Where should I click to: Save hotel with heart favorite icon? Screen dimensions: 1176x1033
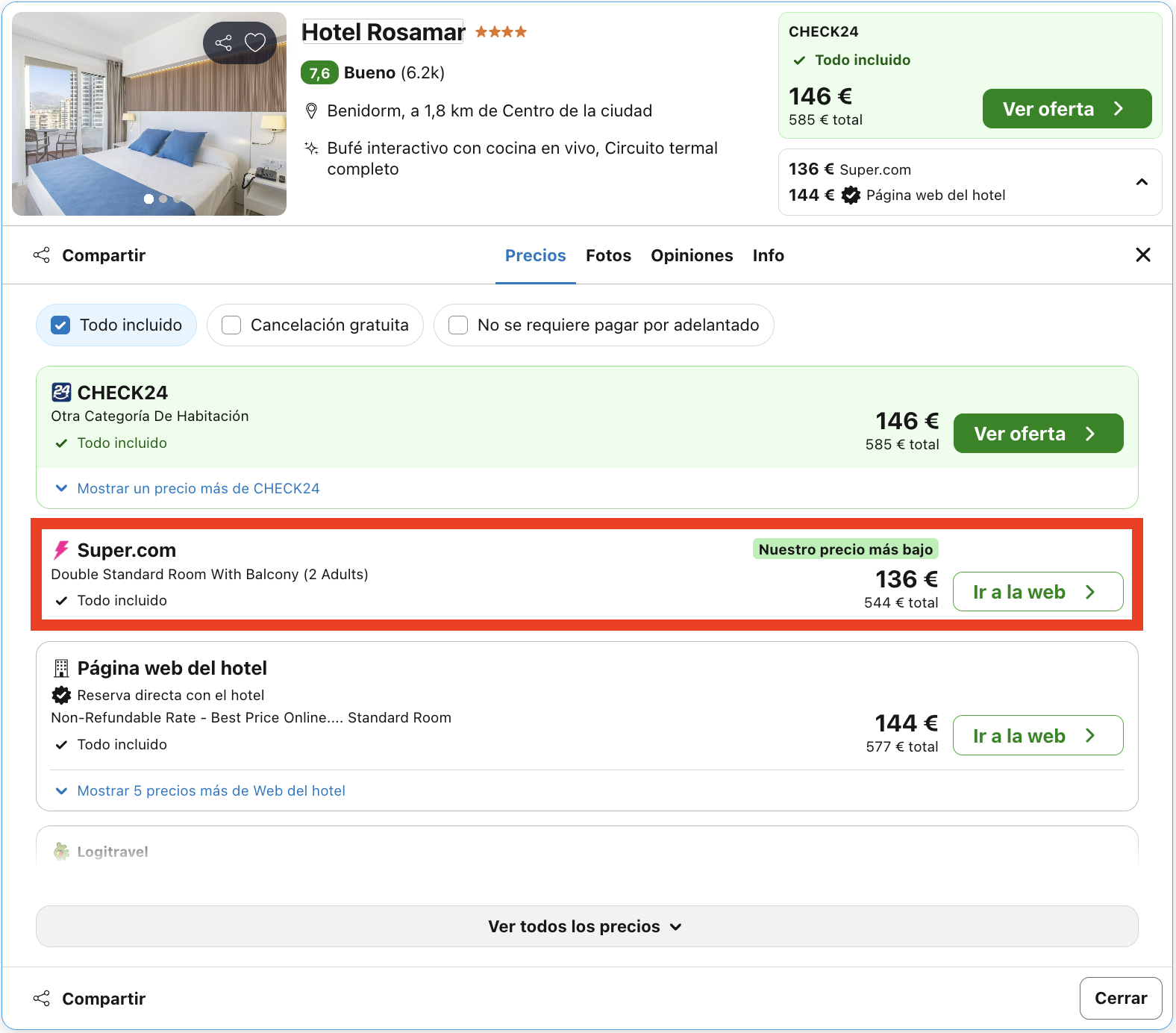point(255,43)
